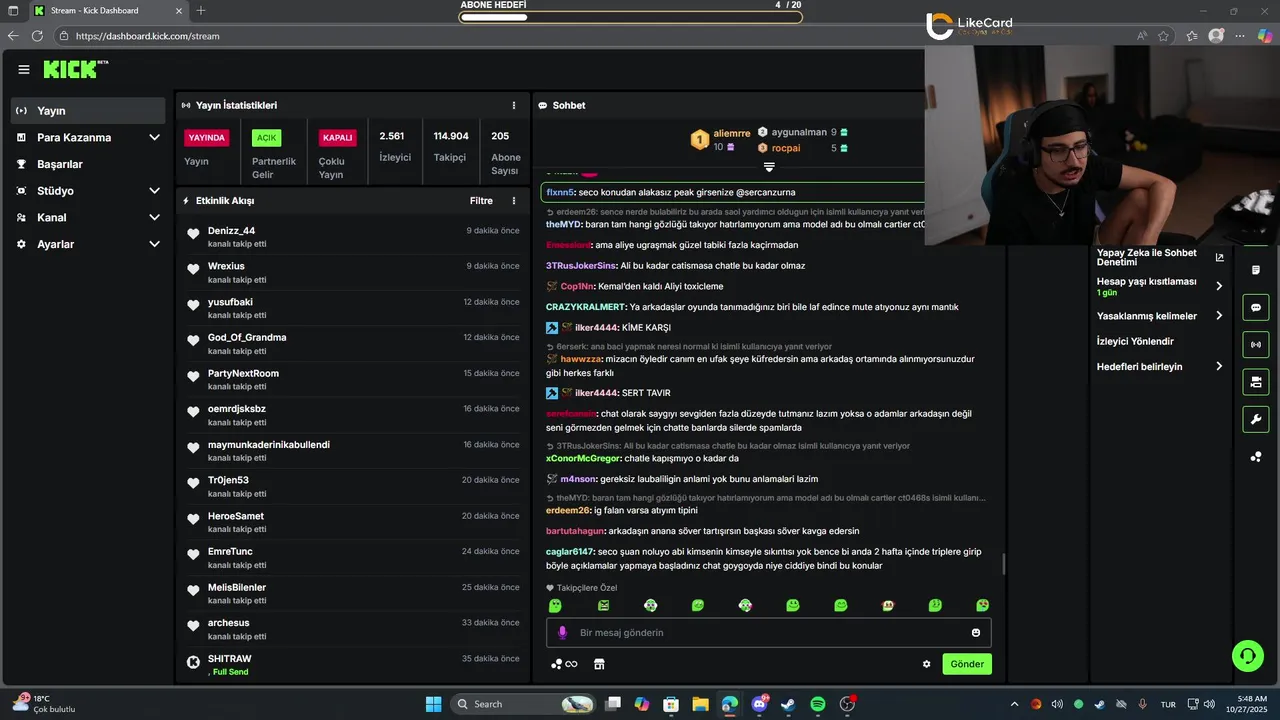1280x720 pixels.
Task: Open the hamburger menu beside the Kick logo
Action: (24, 69)
